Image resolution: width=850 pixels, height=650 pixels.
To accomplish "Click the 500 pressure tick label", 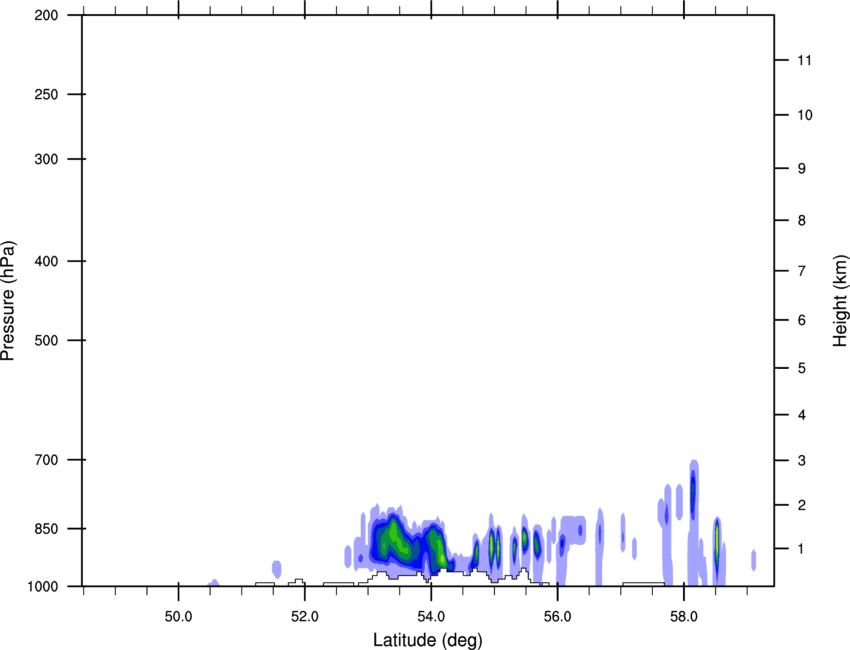I will 46,340.
